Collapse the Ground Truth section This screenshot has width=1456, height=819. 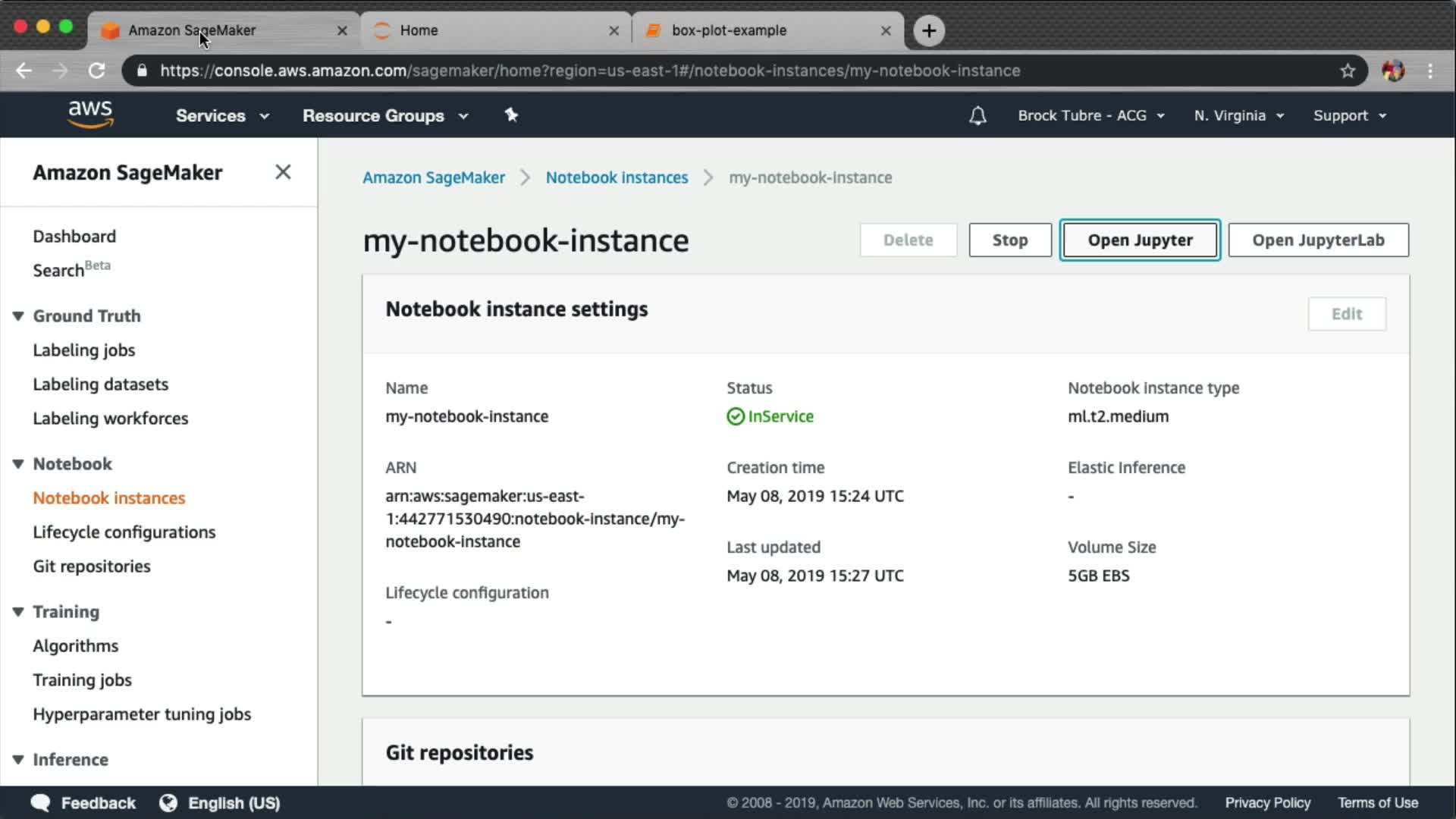coord(18,315)
